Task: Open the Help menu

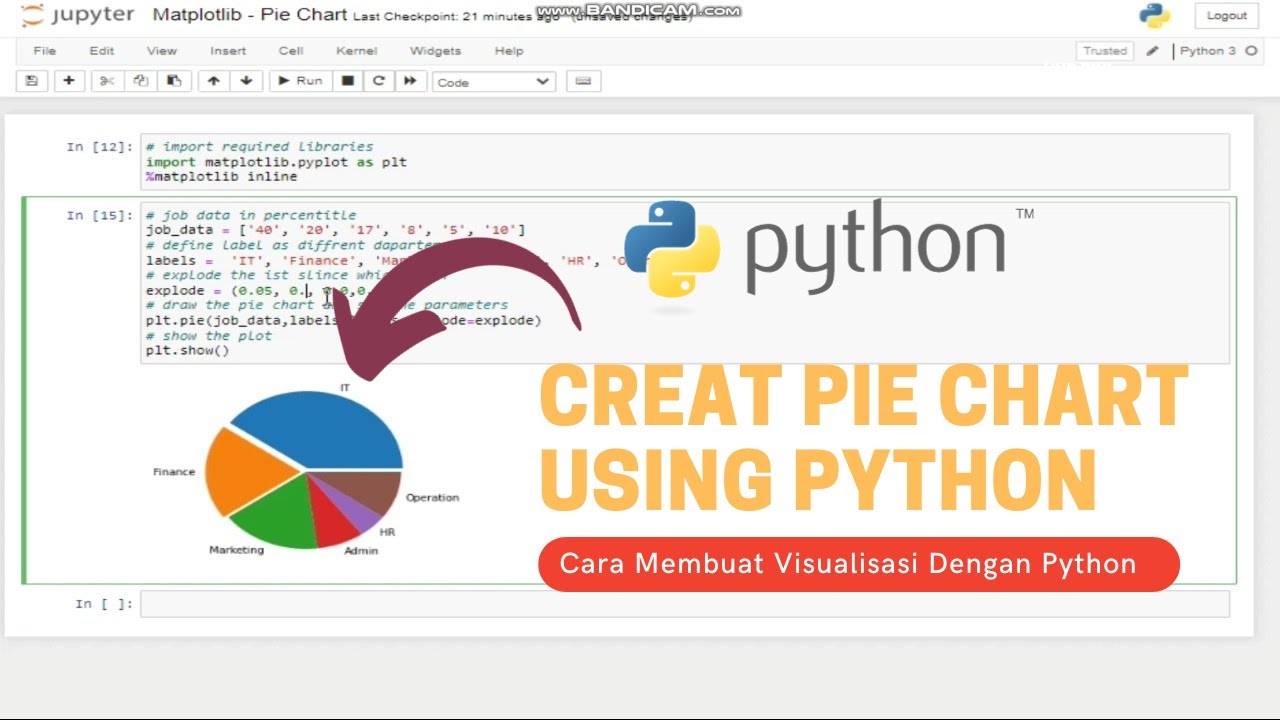Action: 509,51
